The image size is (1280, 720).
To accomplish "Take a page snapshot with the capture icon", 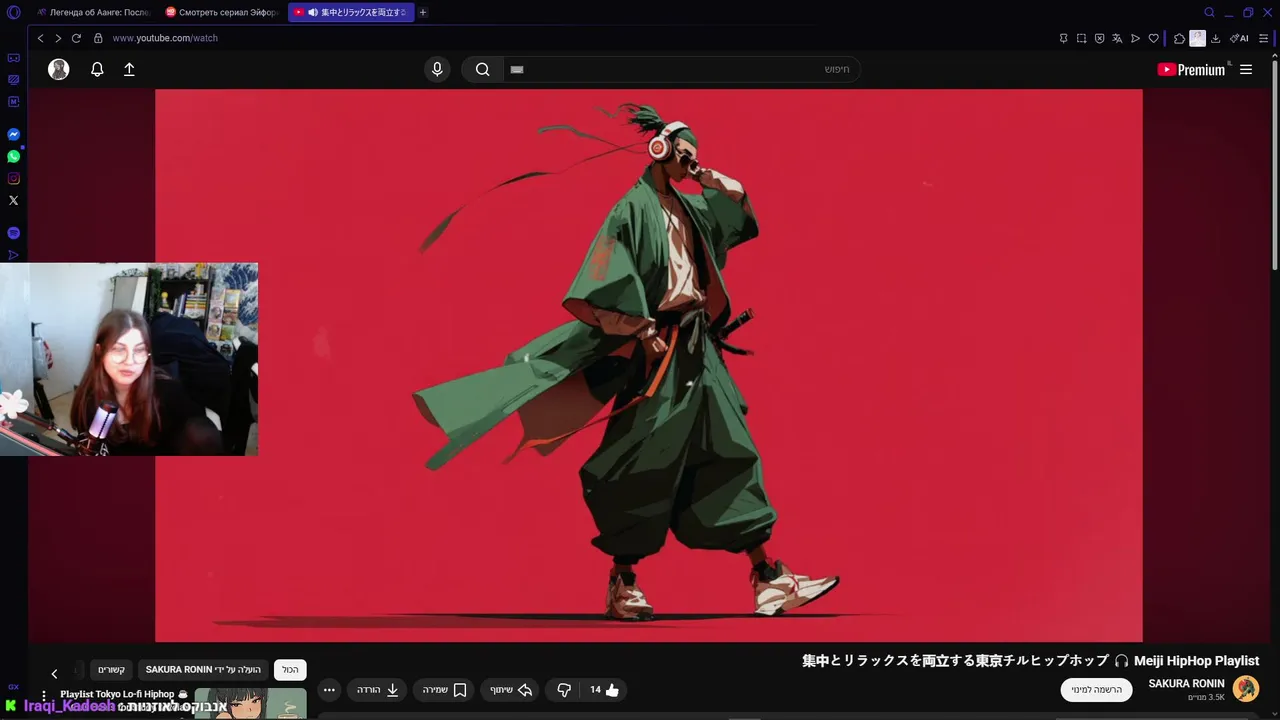I will pos(1081,38).
